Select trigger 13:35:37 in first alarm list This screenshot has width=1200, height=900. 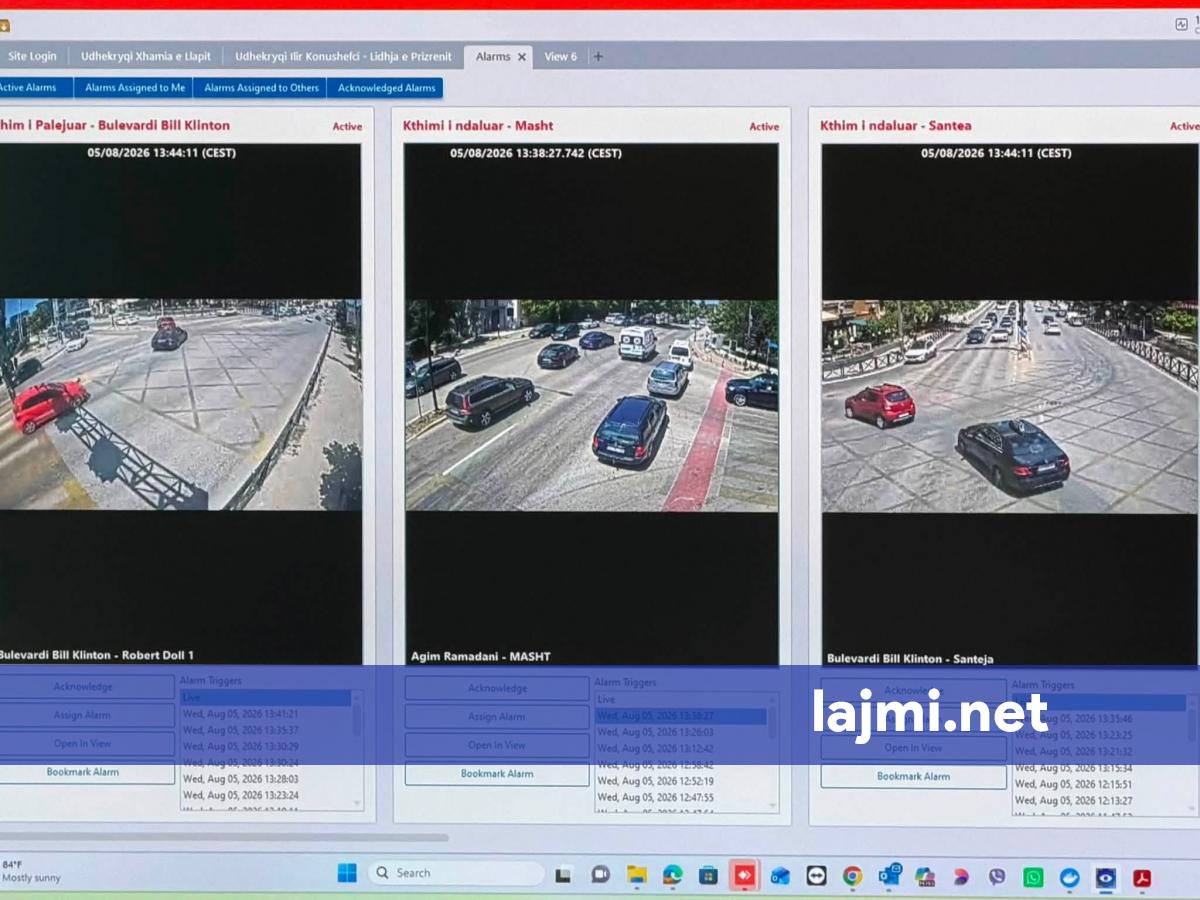pos(265,730)
